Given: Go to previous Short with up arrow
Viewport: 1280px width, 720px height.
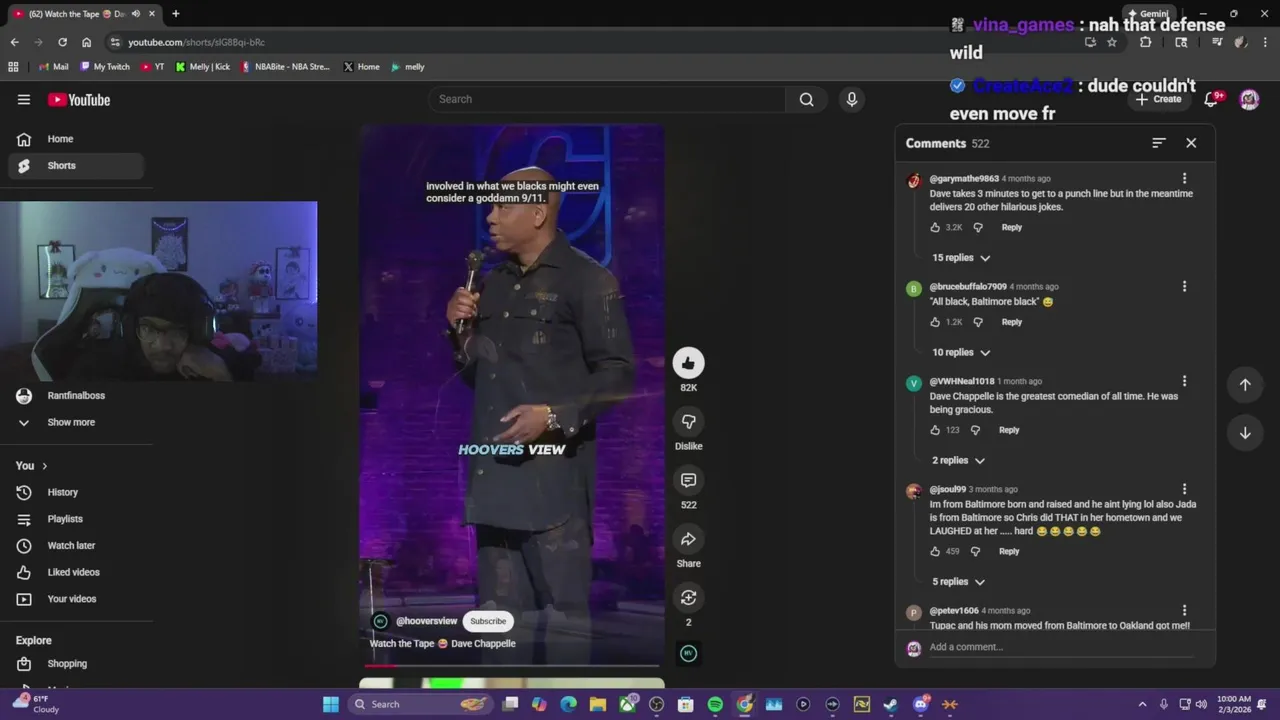Looking at the screenshot, I should point(1245,385).
